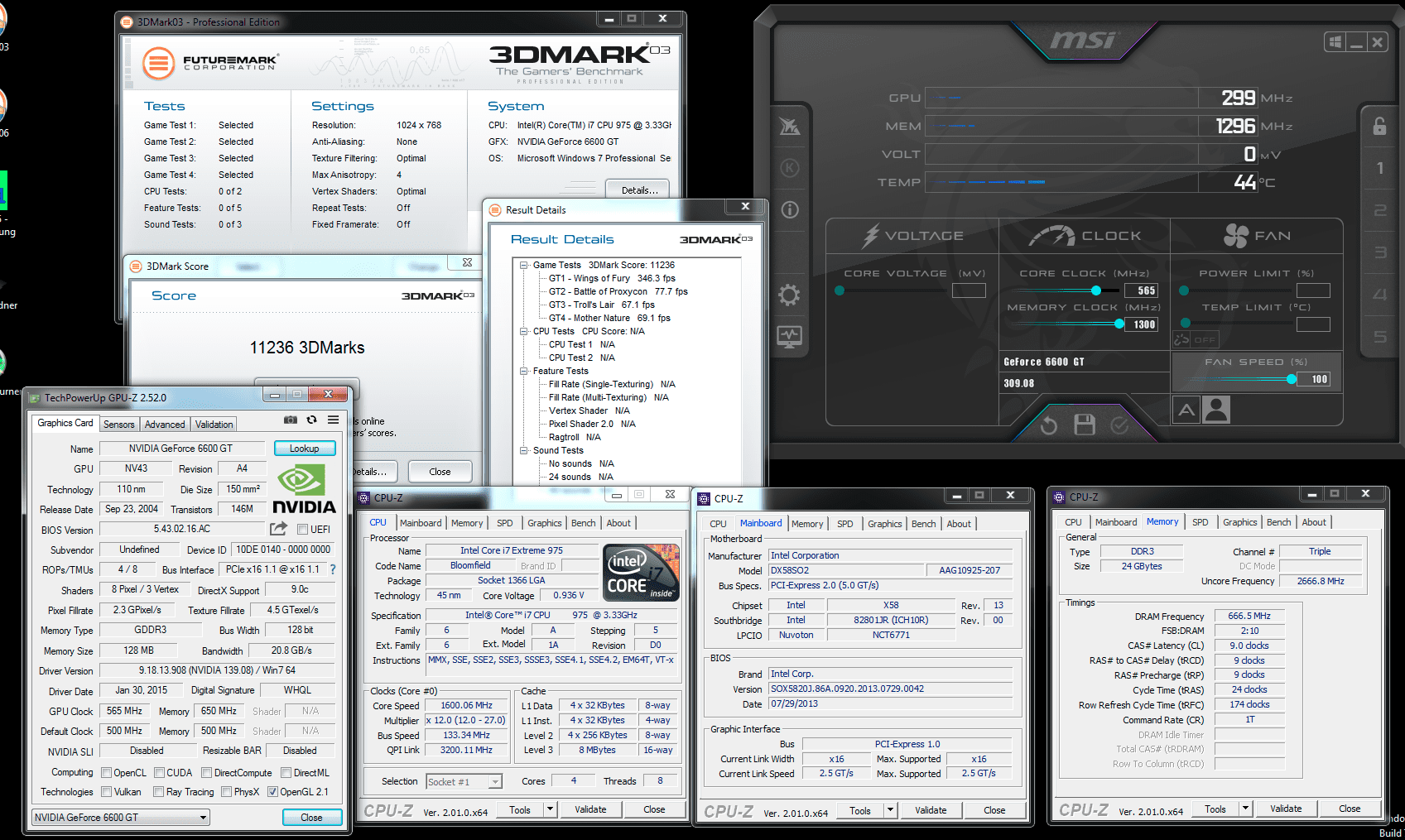This screenshot has height=840, width=1405.
Task: Toggle the OpenCL checkbox
Action: point(106,773)
